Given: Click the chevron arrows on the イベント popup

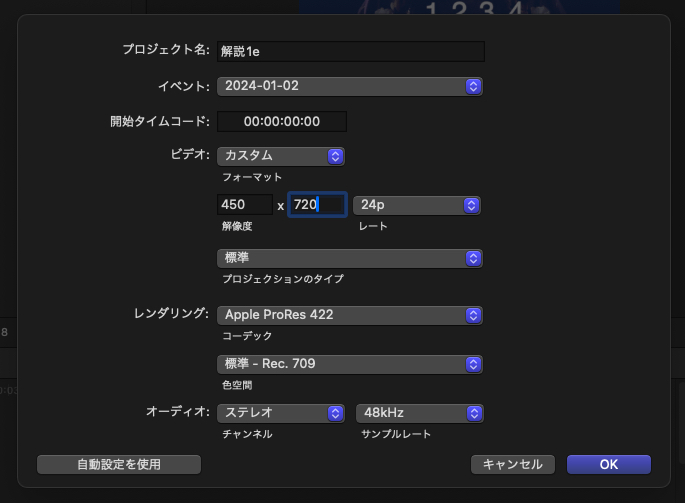Looking at the screenshot, I should pos(474,87).
